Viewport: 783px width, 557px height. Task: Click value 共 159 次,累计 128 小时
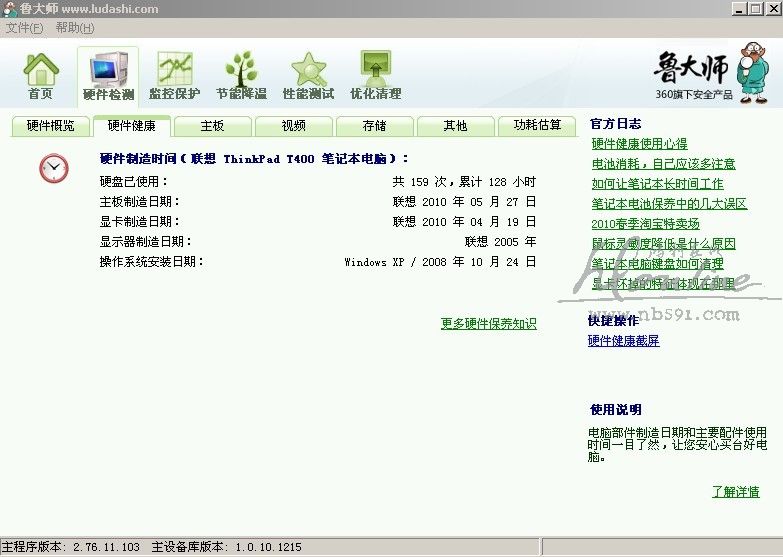pos(464,182)
